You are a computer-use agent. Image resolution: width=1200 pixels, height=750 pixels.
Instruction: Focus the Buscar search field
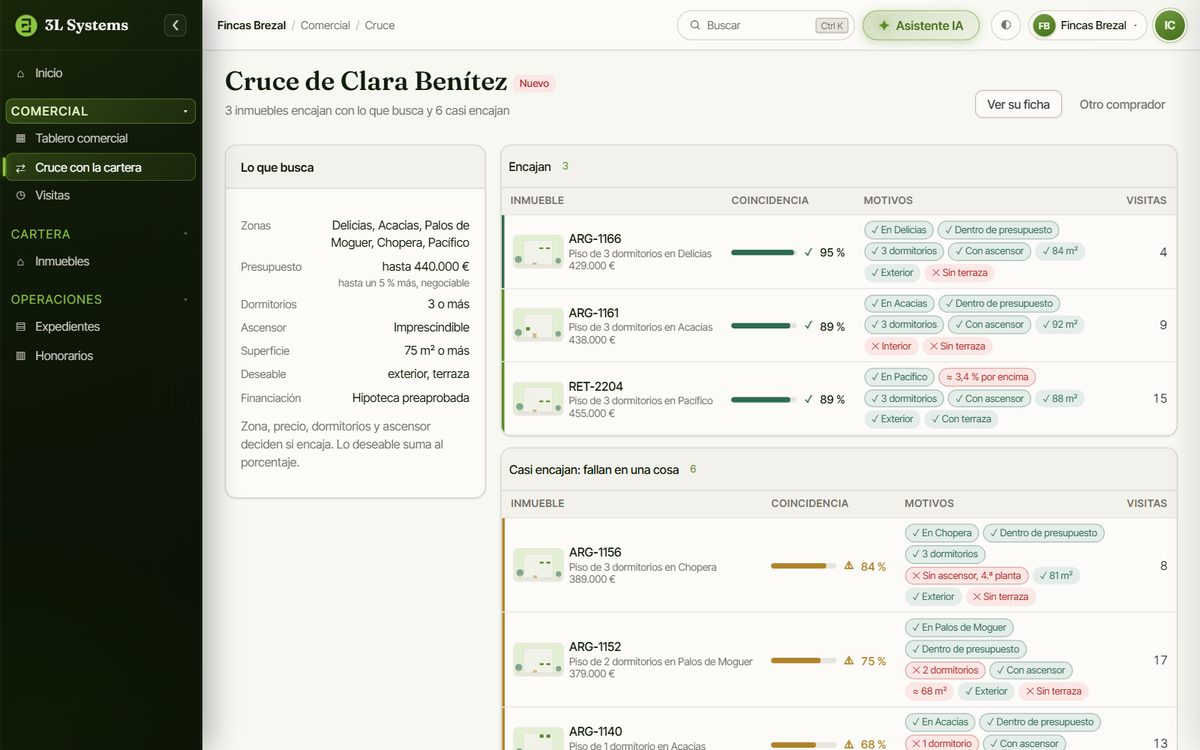click(x=766, y=25)
